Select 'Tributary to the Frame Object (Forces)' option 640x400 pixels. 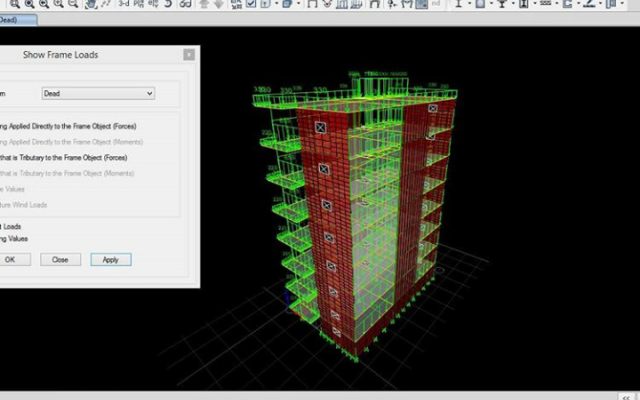tap(64, 158)
